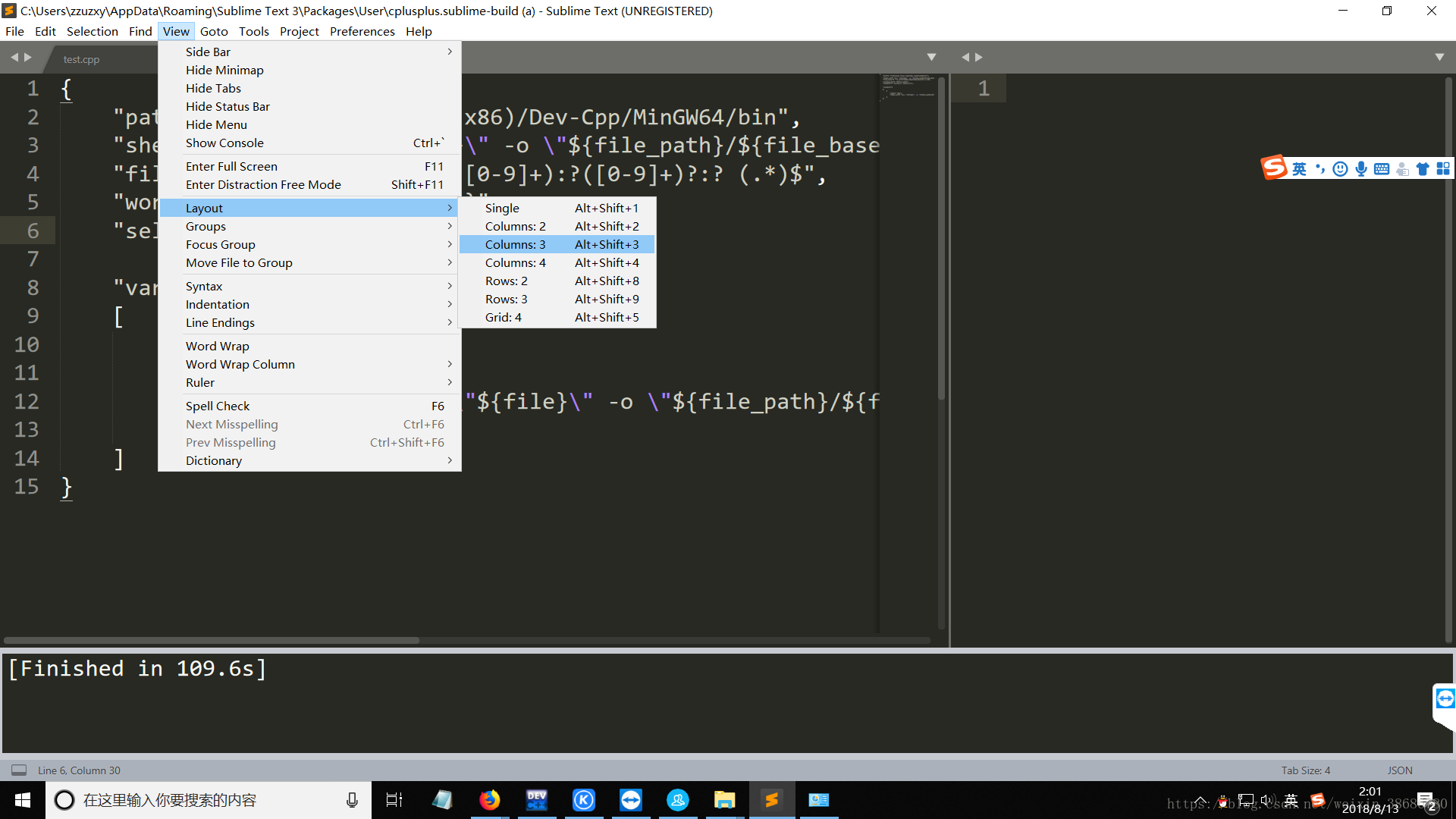The height and width of the screenshot is (819, 1456).
Task: Open the Windows Start menu
Action: coord(22,800)
